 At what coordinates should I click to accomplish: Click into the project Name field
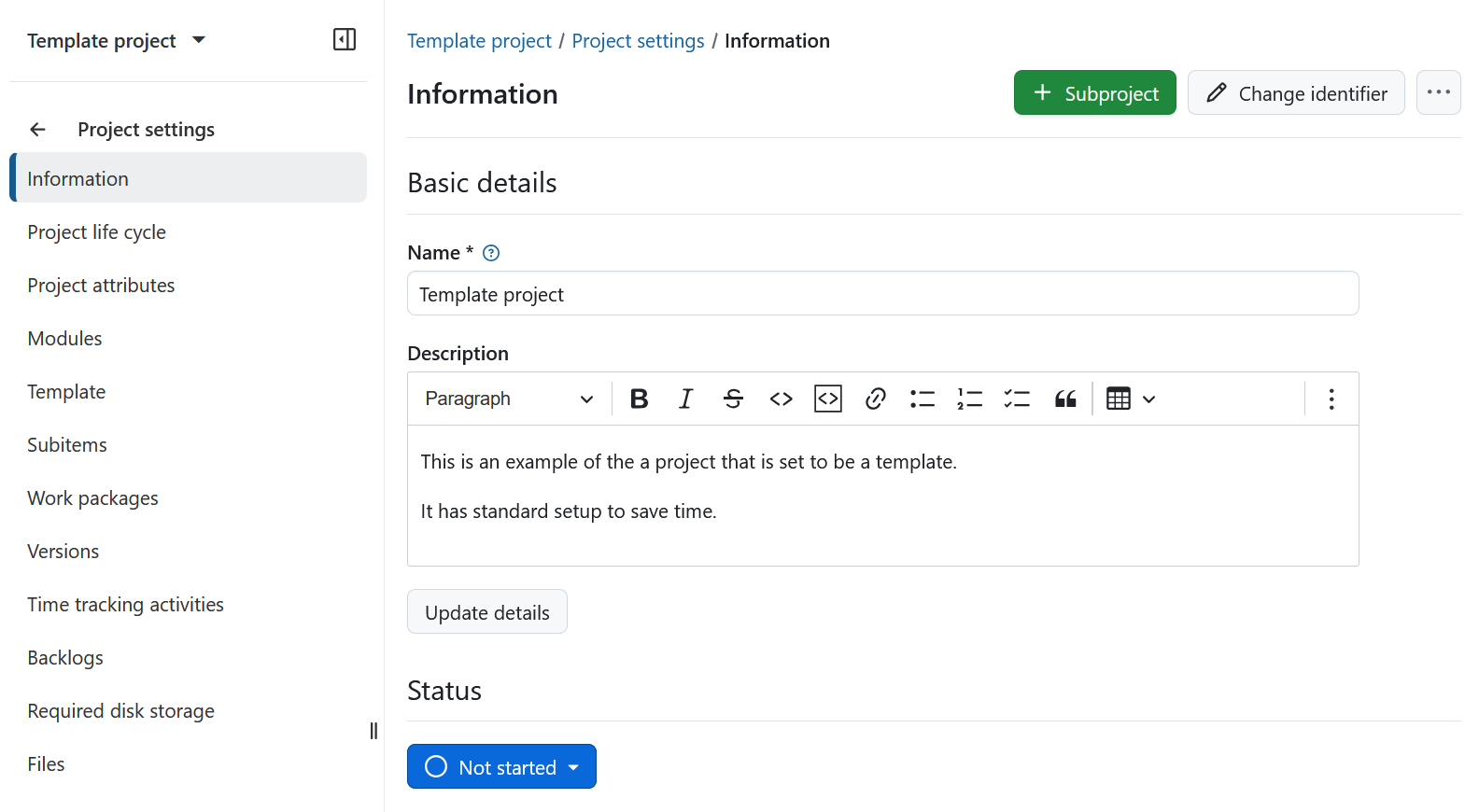[882, 294]
